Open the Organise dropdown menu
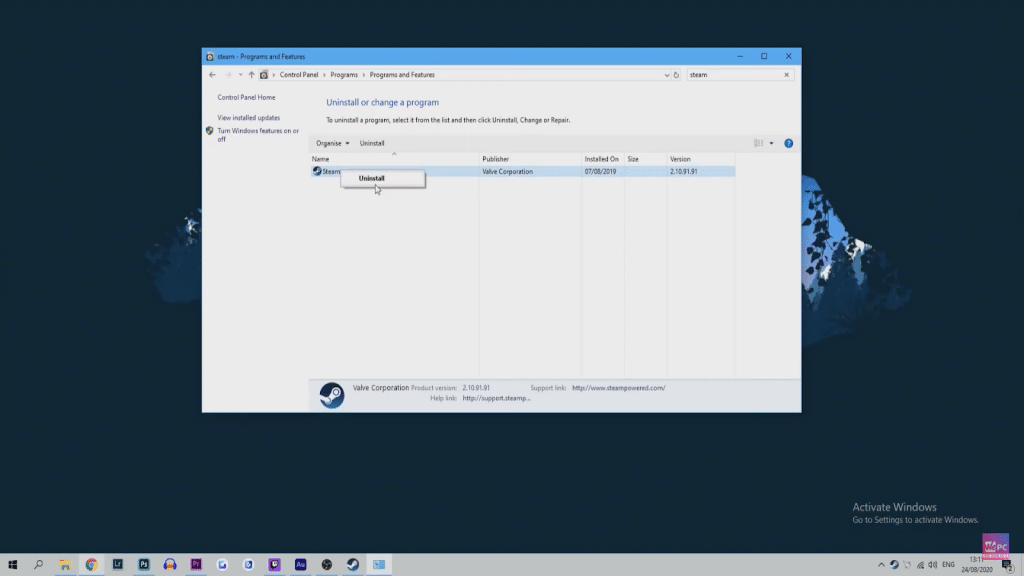 pyautogui.click(x=331, y=143)
